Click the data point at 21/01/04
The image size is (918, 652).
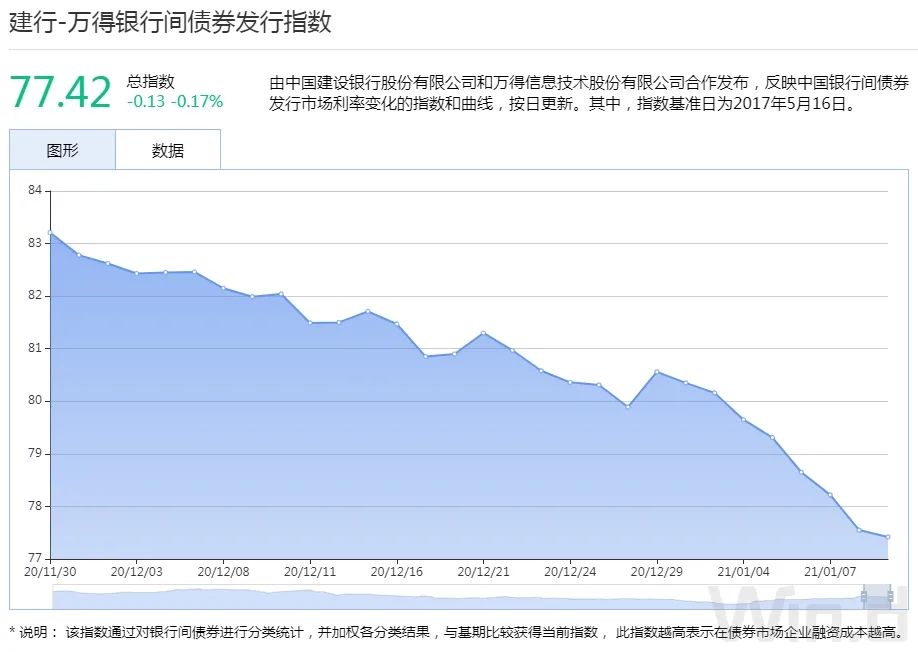[x=744, y=420]
